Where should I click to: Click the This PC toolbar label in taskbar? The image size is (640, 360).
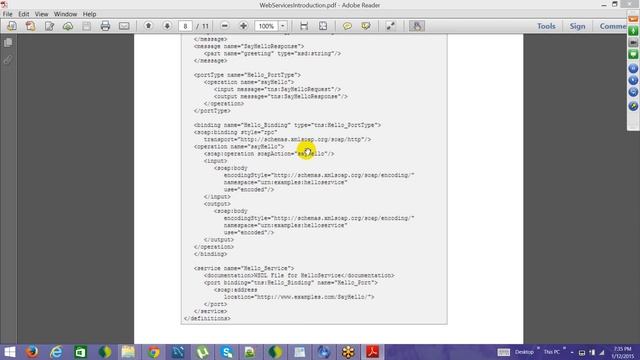pos(551,352)
